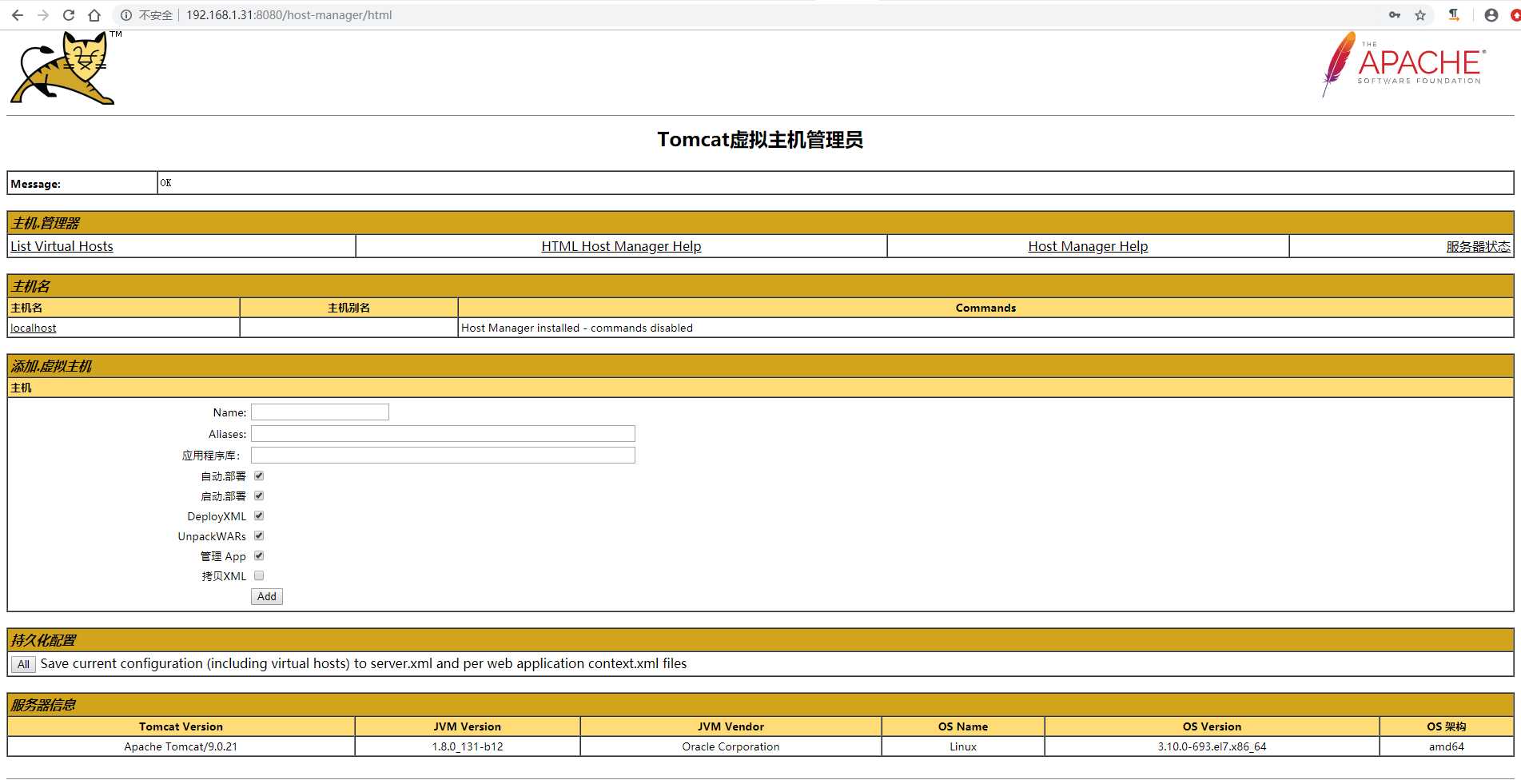Open the browser profile avatar
Screen dimensions: 1521x784
click(x=1491, y=15)
